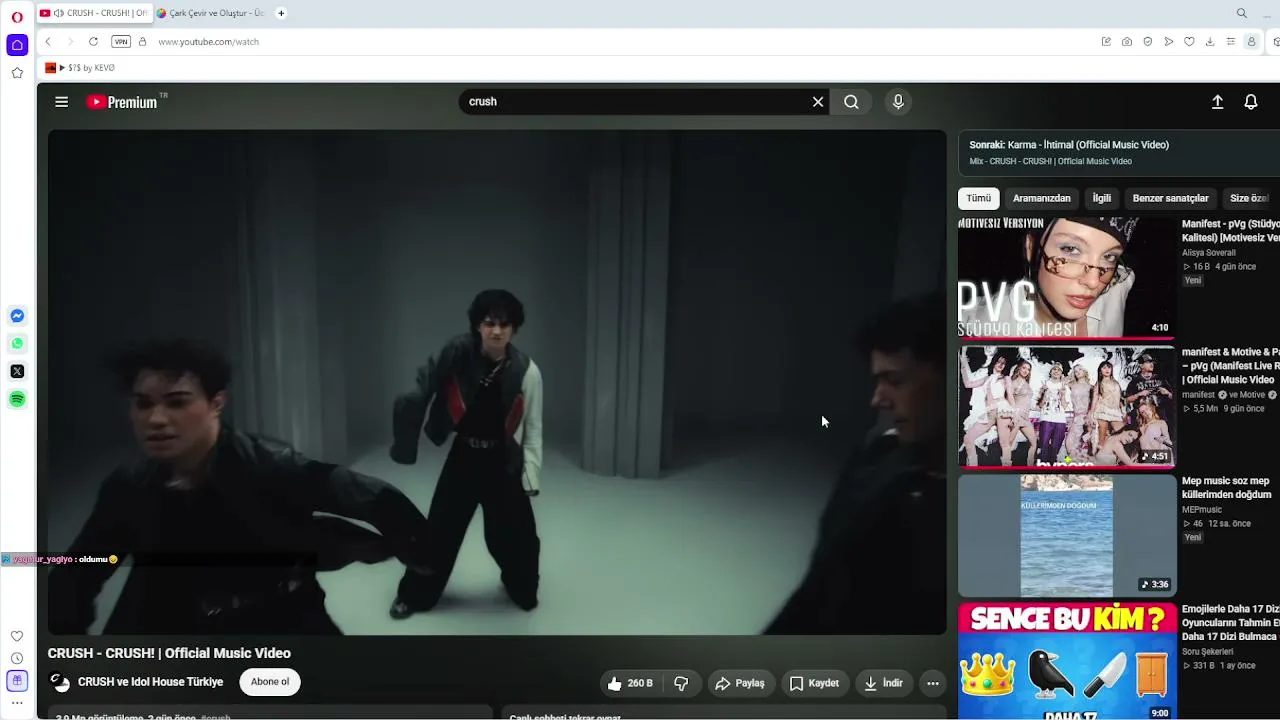1280x720 pixels.
Task: Open the Easy Setup sliders icon
Action: 1231,42
